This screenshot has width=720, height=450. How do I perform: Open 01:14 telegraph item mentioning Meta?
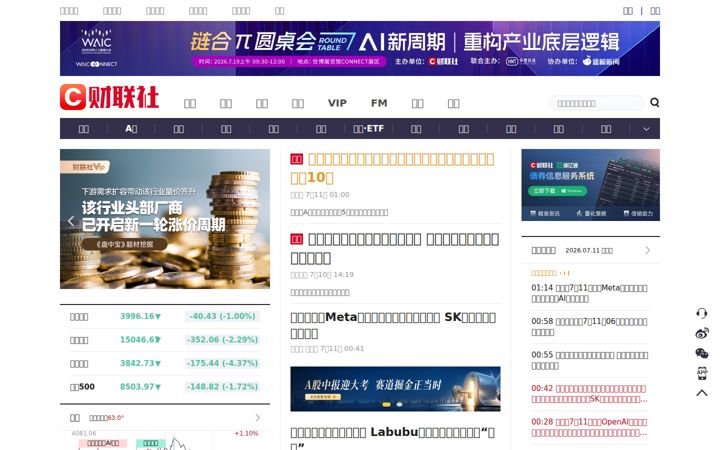click(x=589, y=293)
